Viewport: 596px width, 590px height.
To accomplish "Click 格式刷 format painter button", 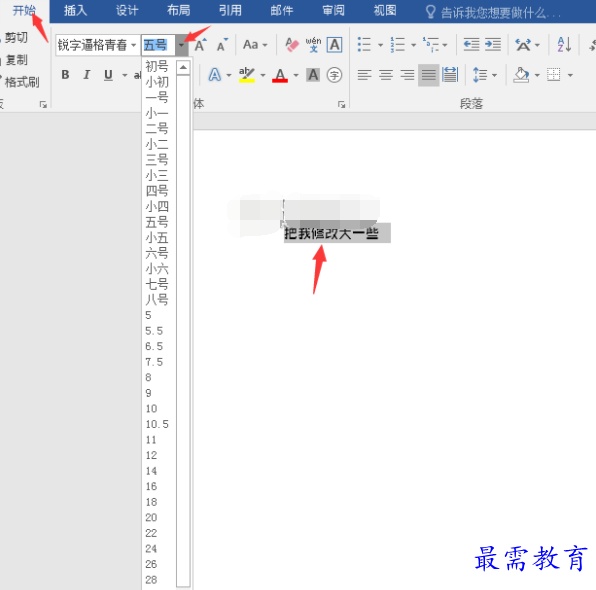I will (21, 82).
